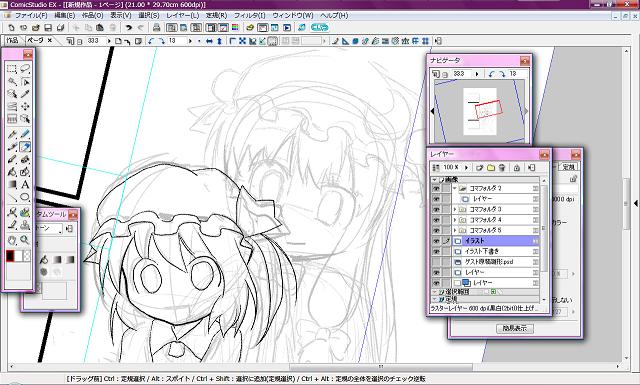Hide the イラスト下書き layer
Screen dimensions: 640x385
point(436,251)
